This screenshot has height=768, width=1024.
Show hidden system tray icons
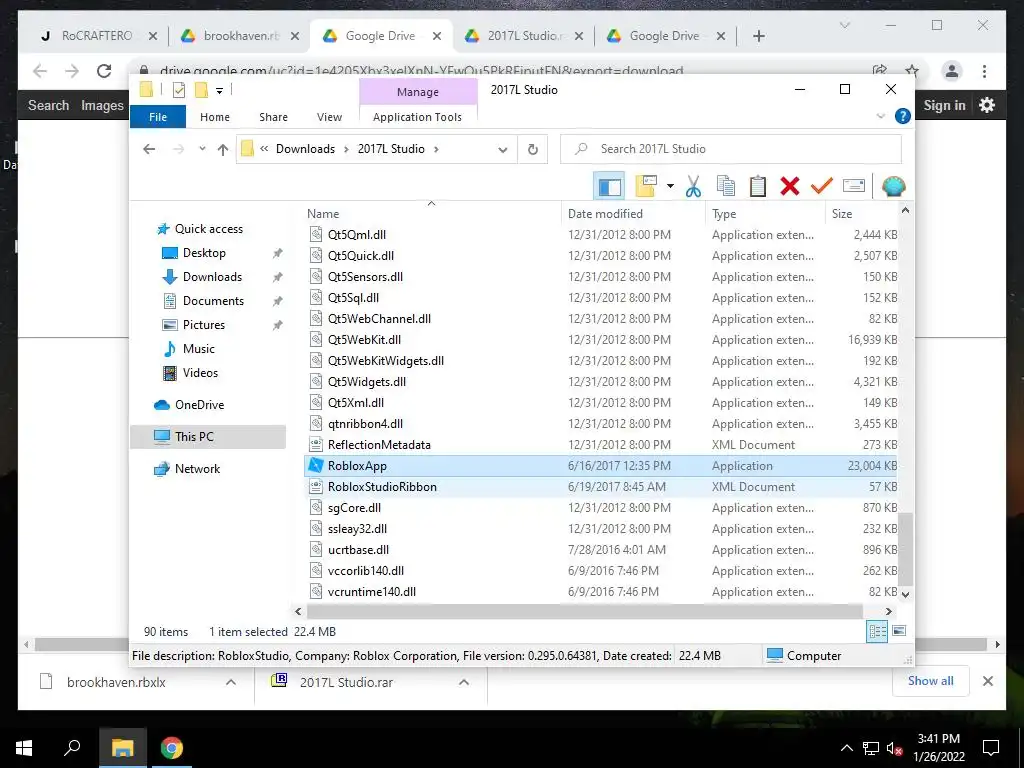pyautogui.click(x=846, y=748)
